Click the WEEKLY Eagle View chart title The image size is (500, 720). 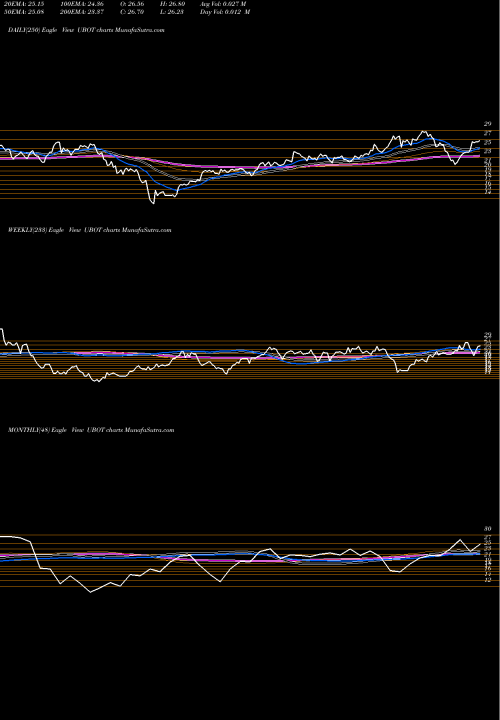pos(90,230)
